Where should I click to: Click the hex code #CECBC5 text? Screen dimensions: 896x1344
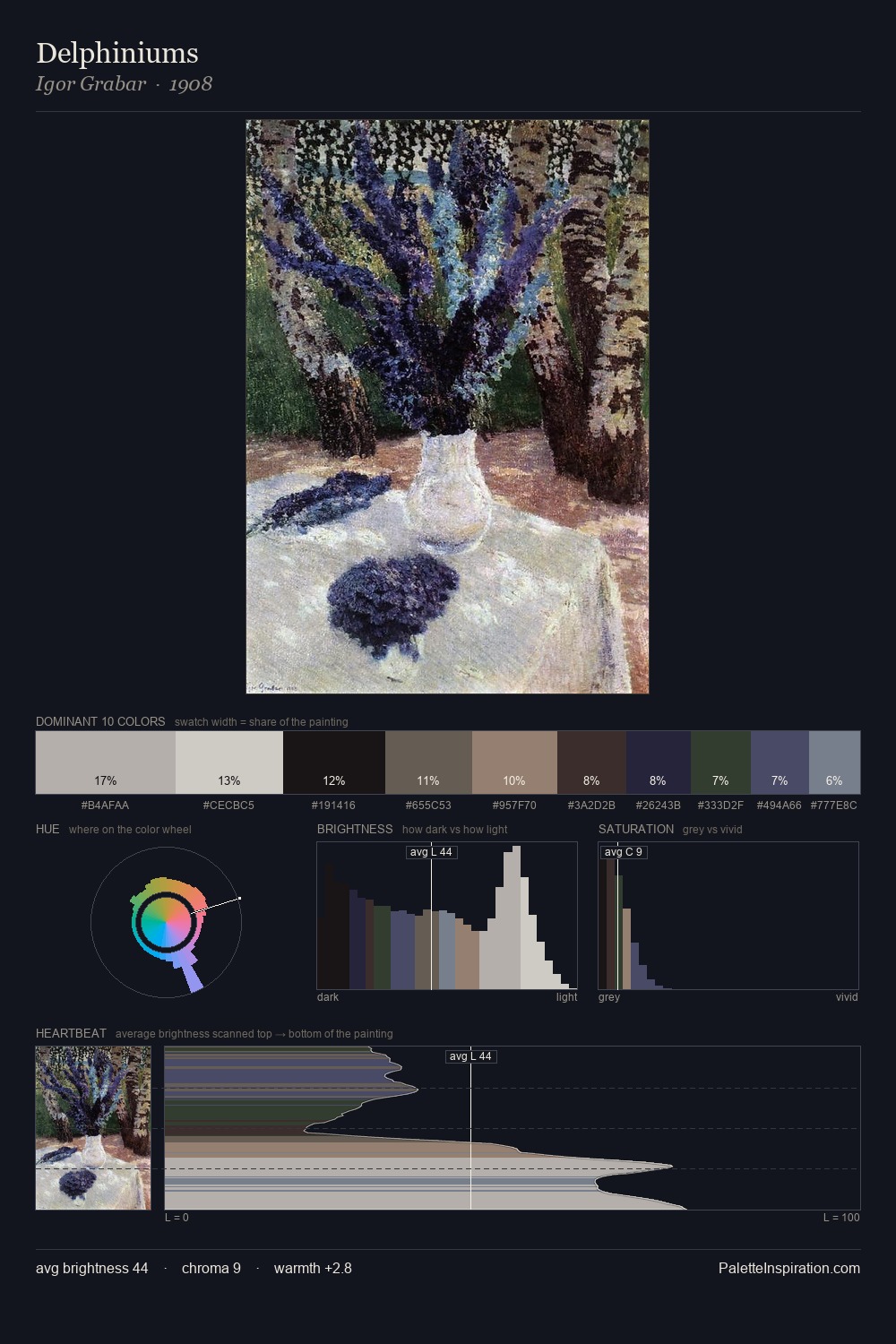tap(229, 806)
